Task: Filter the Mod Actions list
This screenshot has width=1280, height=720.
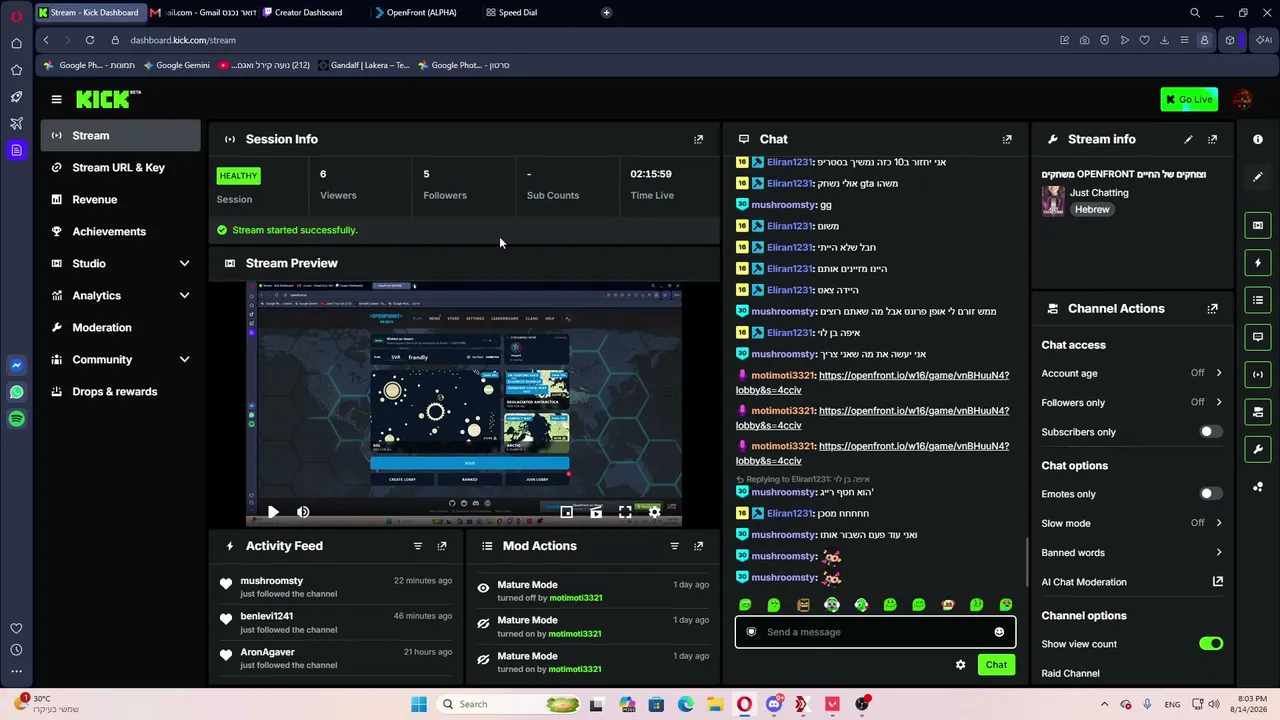Action: (x=674, y=546)
